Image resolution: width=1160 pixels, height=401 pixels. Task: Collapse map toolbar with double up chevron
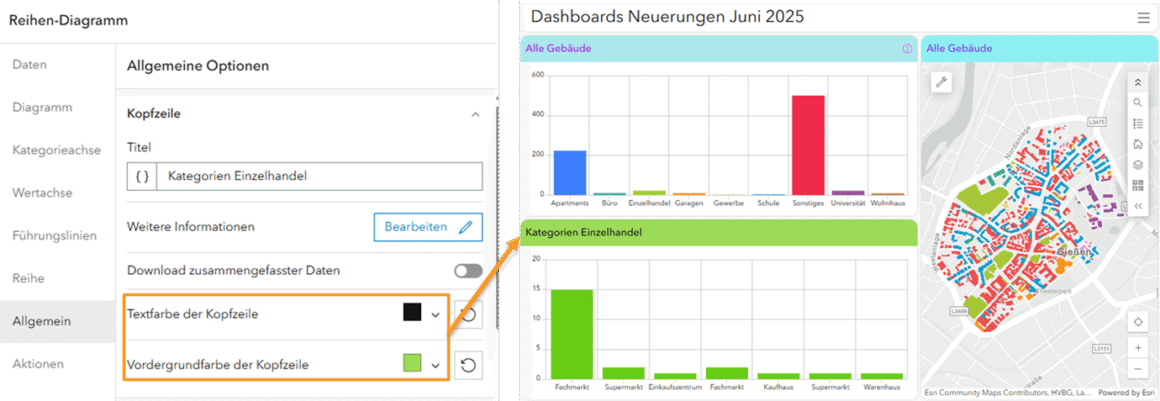tap(1138, 82)
